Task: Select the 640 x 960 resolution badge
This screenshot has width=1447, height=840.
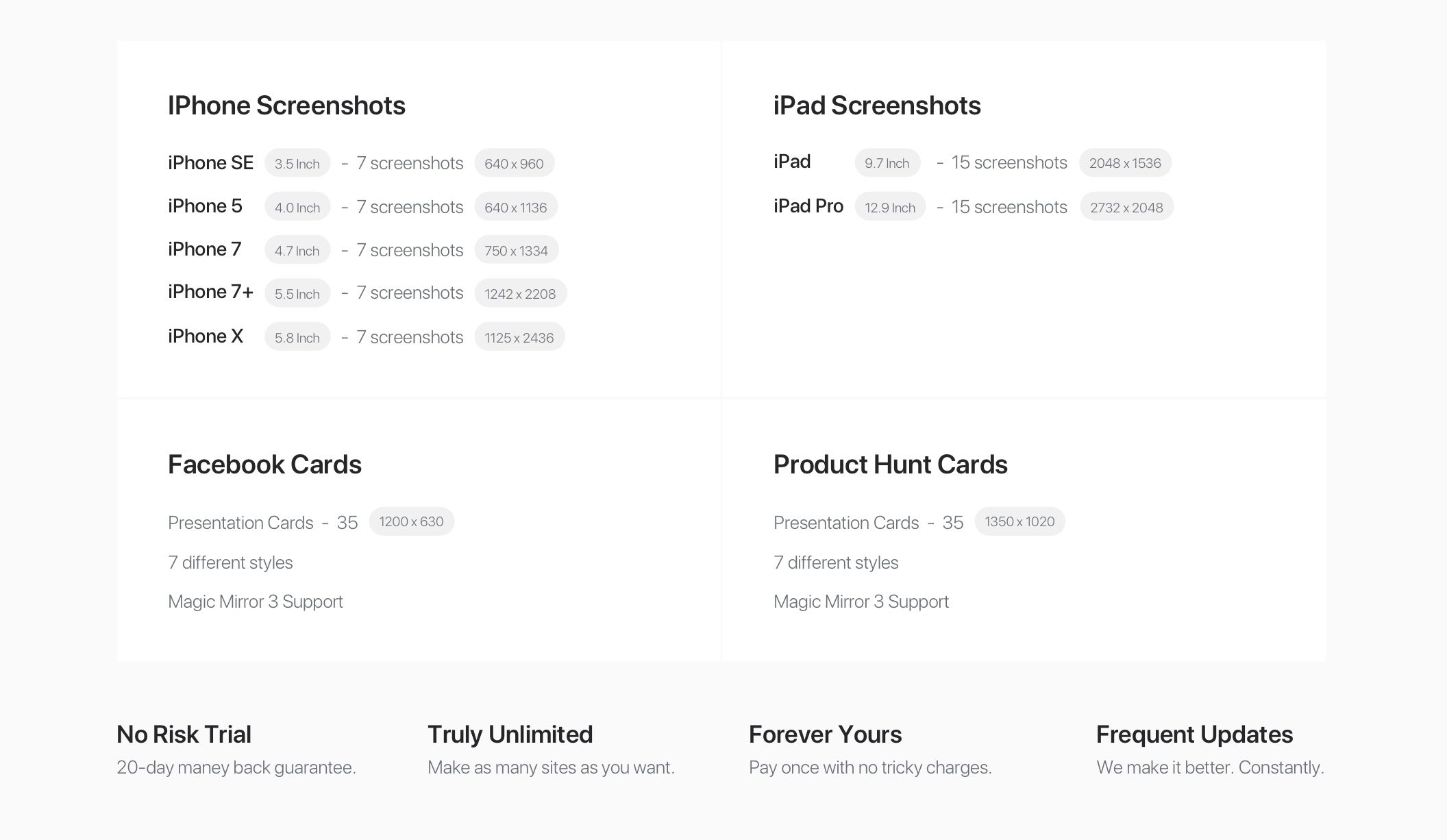Action: (x=514, y=163)
